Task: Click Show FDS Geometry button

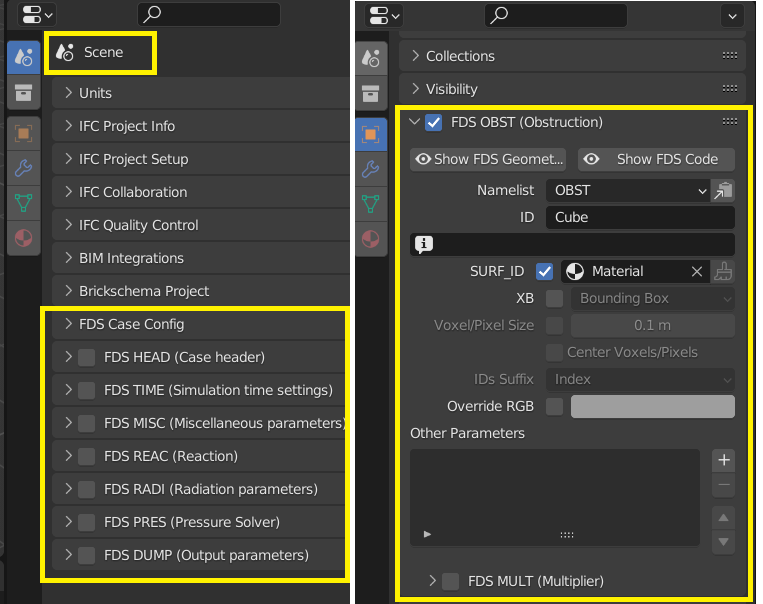Action: click(x=488, y=159)
